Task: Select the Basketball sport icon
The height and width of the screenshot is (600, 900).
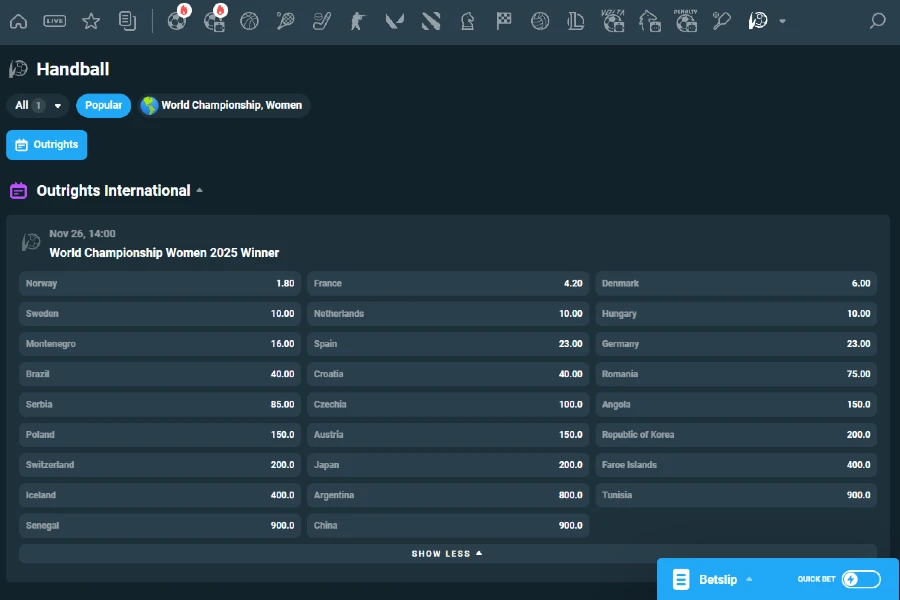Action: click(x=250, y=21)
